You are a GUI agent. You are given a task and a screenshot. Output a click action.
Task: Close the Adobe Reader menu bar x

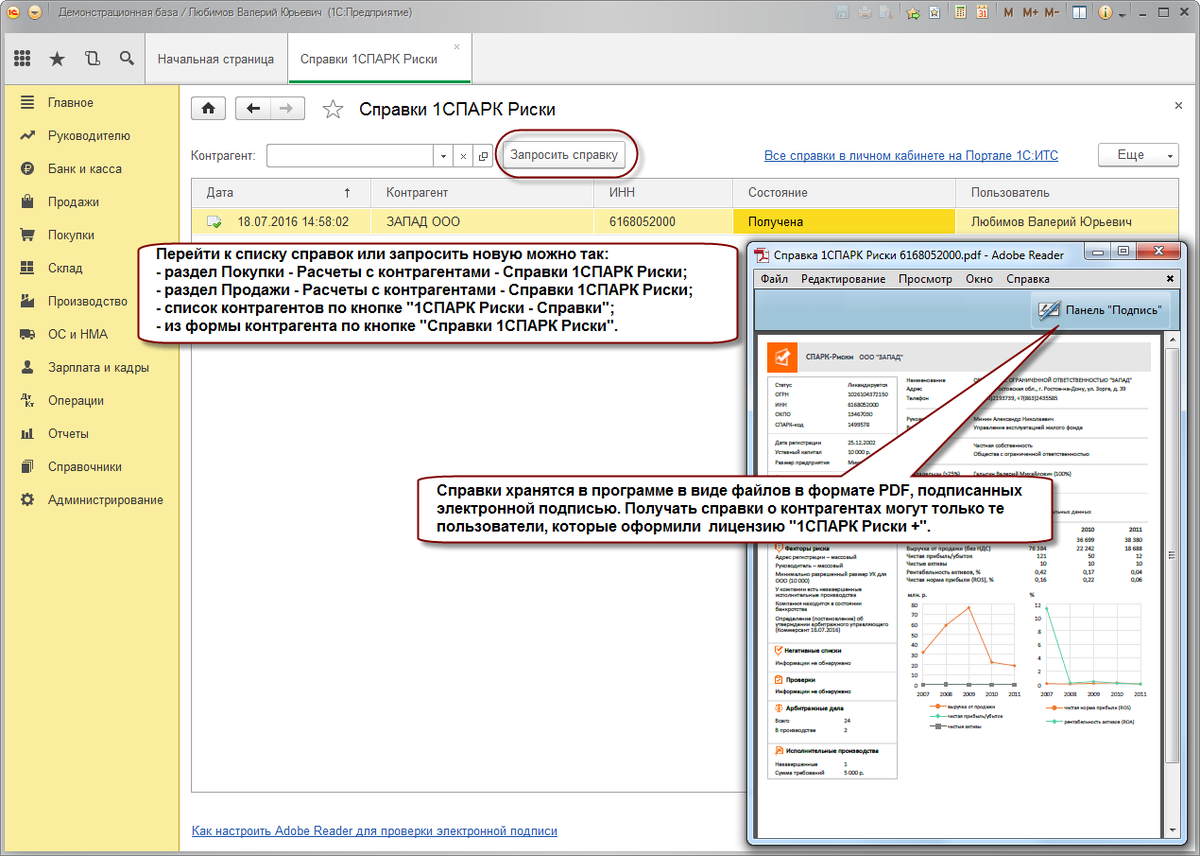pyautogui.click(x=1170, y=278)
